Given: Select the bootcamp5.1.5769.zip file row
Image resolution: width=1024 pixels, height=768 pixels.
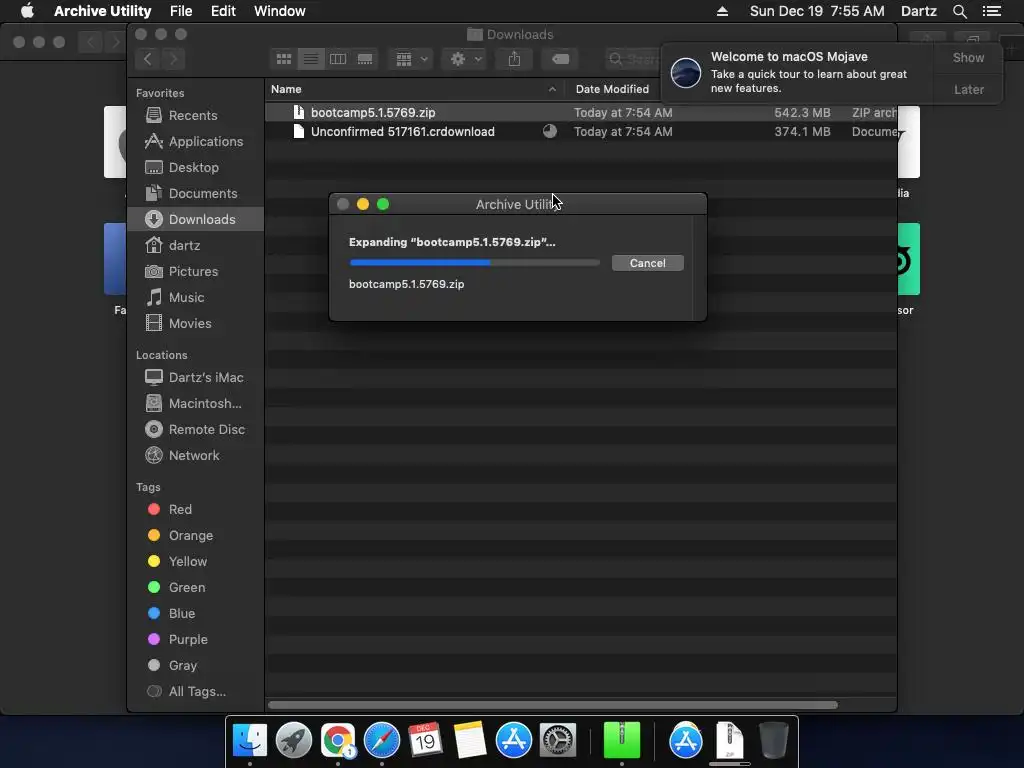Looking at the screenshot, I should click(x=581, y=112).
